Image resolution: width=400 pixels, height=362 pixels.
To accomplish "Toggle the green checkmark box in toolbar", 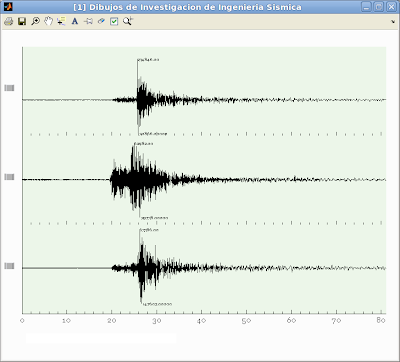I will click(x=114, y=22).
